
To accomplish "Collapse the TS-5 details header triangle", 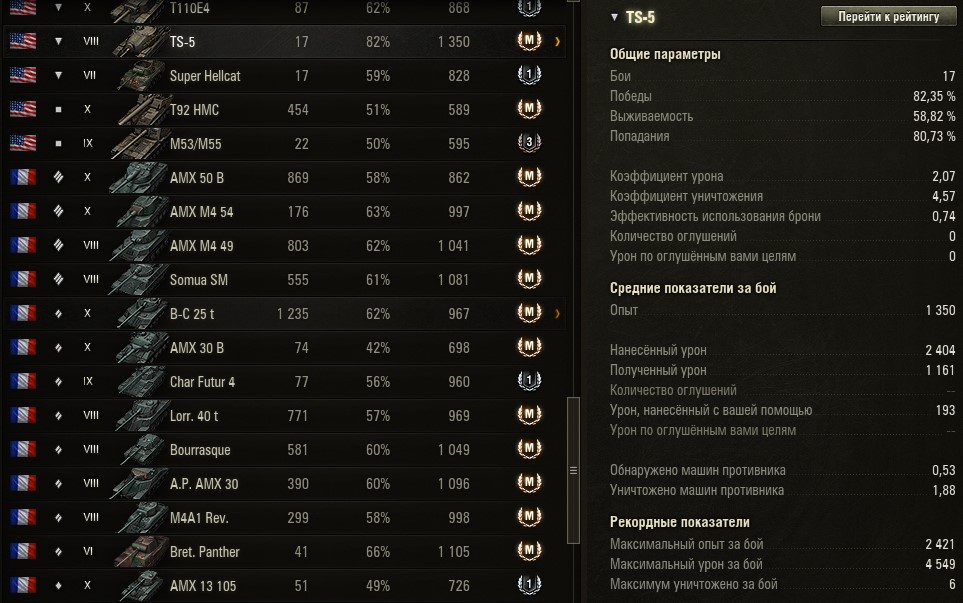I will click(x=614, y=17).
